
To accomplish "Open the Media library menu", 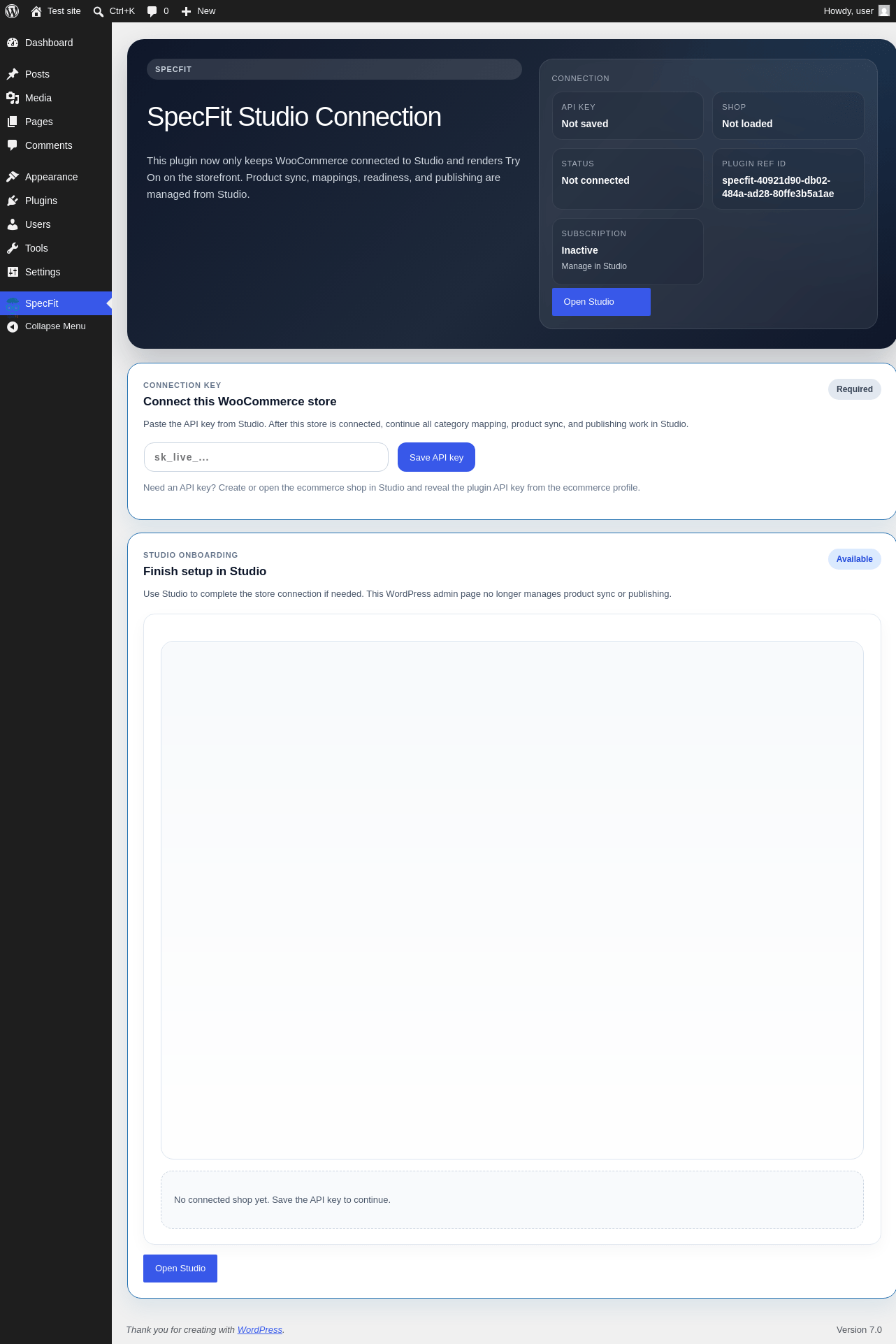I will coord(56,98).
